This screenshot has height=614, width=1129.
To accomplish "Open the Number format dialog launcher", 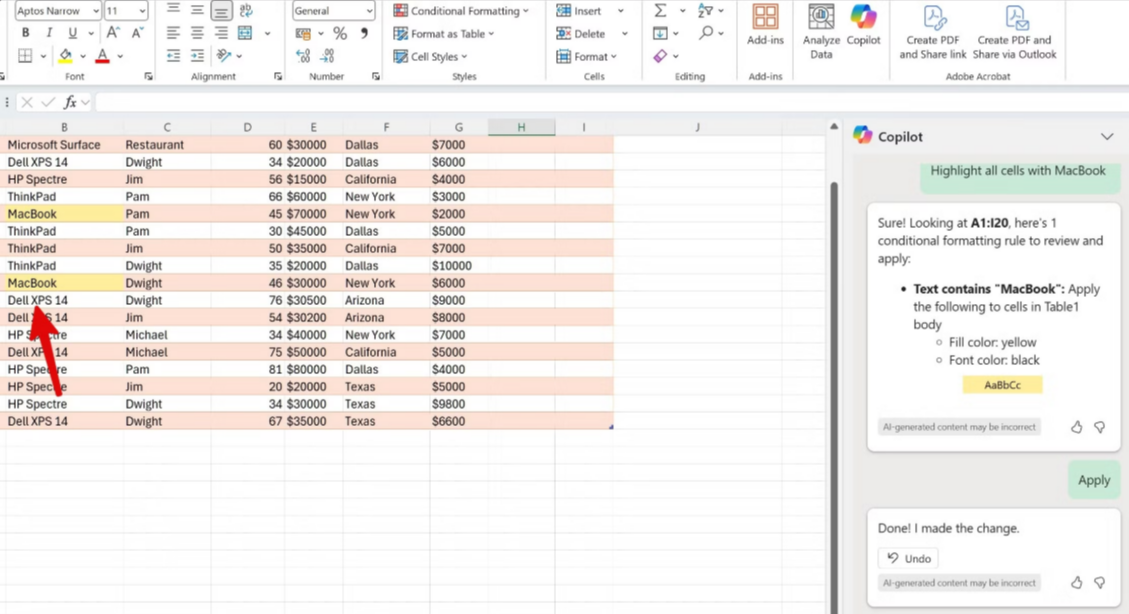I will 376,76.
